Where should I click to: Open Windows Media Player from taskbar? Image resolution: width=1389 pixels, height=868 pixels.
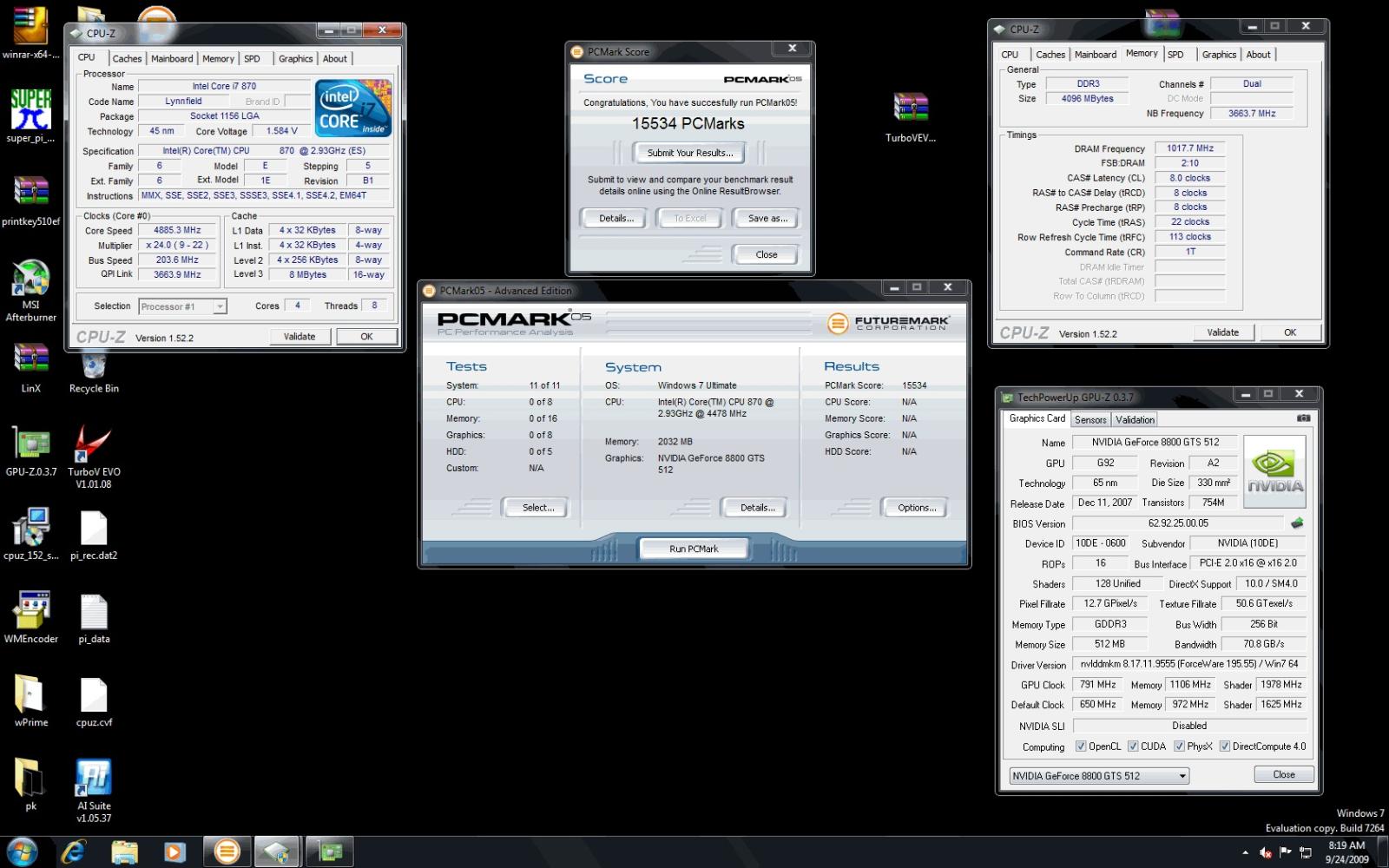[174, 852]
